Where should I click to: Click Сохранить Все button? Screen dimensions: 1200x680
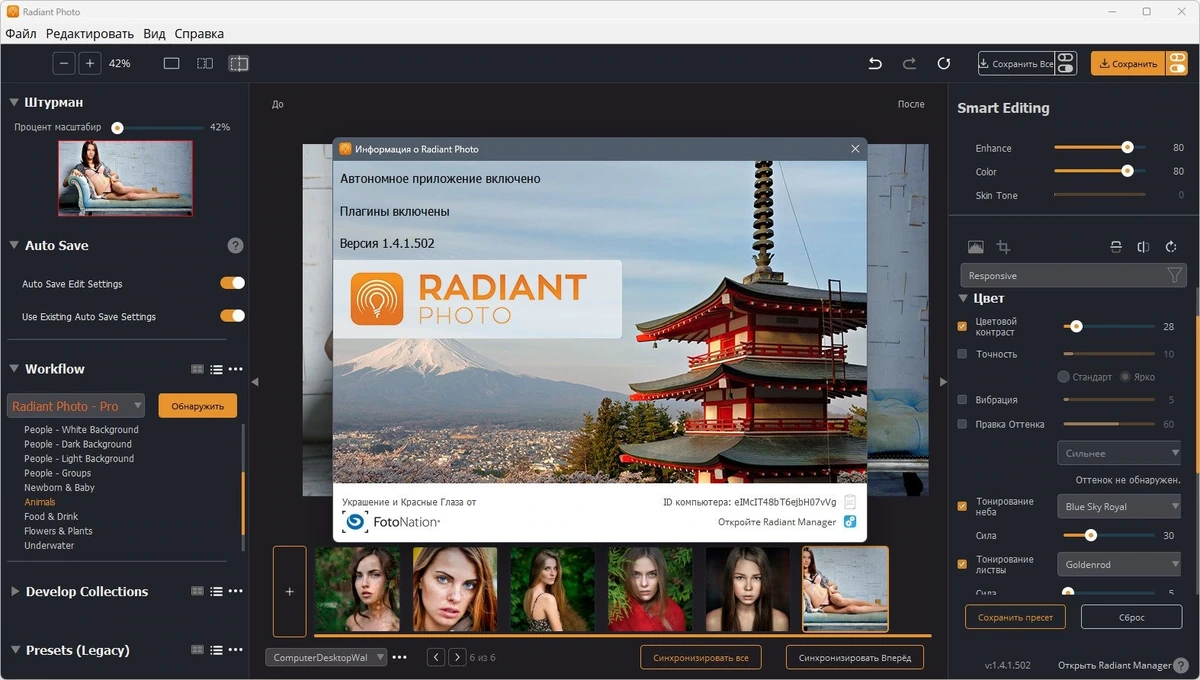click(1016, 63)
